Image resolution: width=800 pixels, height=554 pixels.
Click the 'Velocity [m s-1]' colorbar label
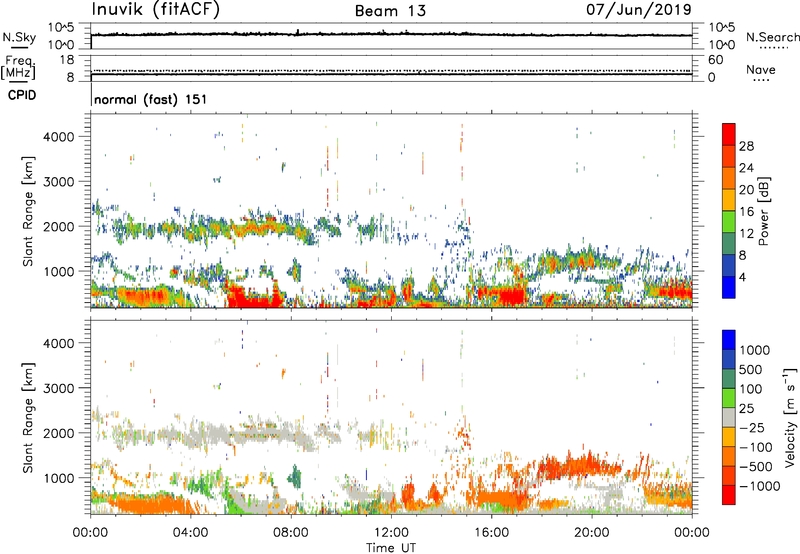coord(790,417)
